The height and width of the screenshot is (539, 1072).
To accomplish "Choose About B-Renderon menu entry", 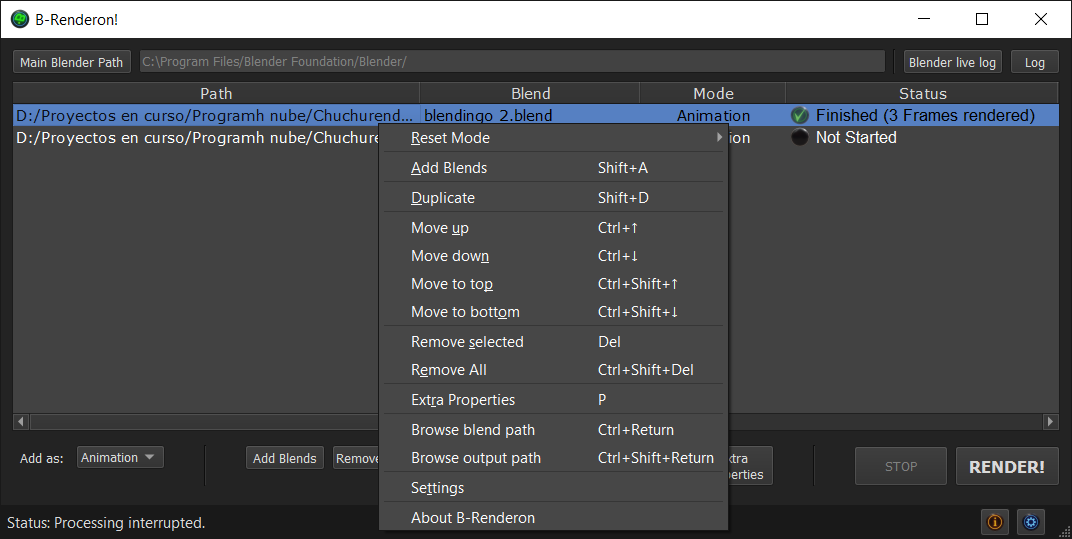I will click(x=553, y=518).
